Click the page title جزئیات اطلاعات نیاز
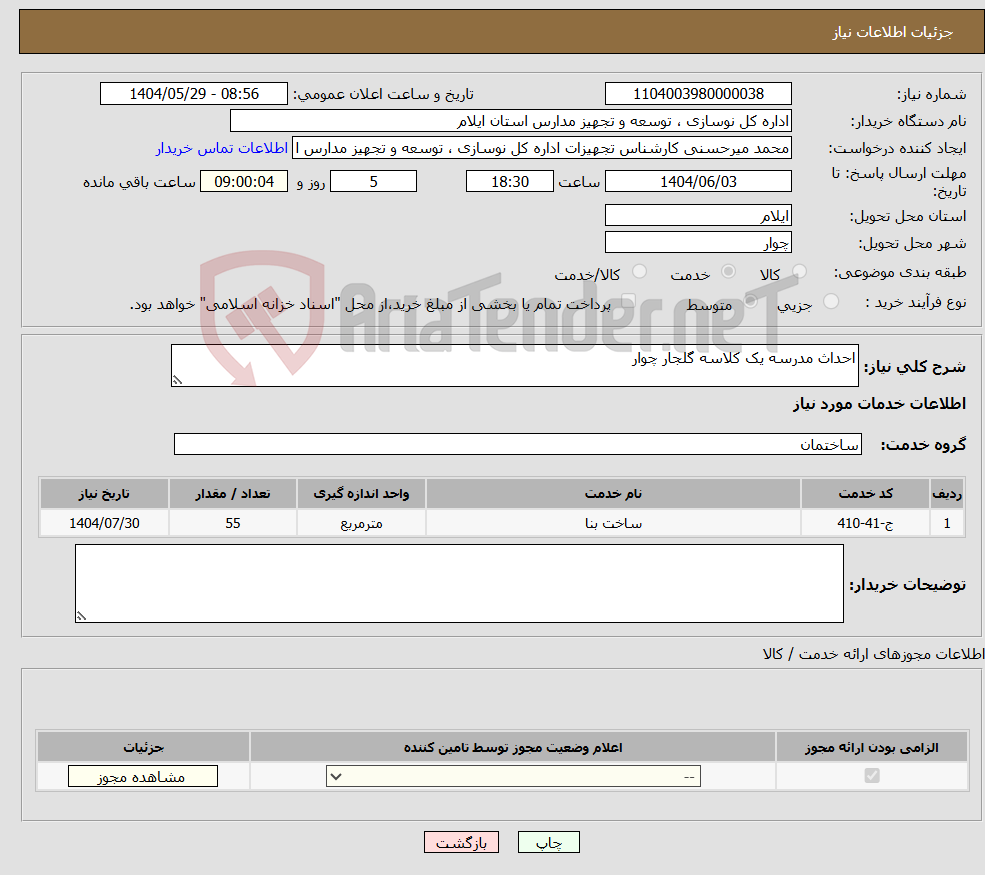 [x=893, y=32]
